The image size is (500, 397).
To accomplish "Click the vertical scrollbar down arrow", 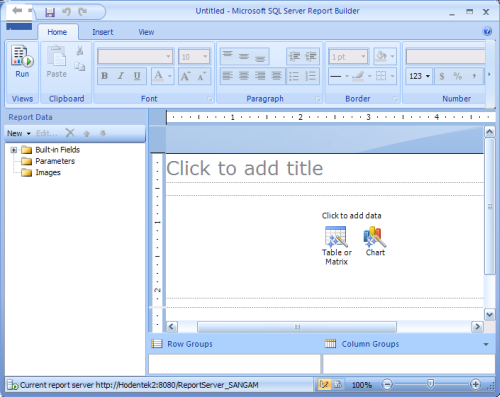I will pos(489,314).
